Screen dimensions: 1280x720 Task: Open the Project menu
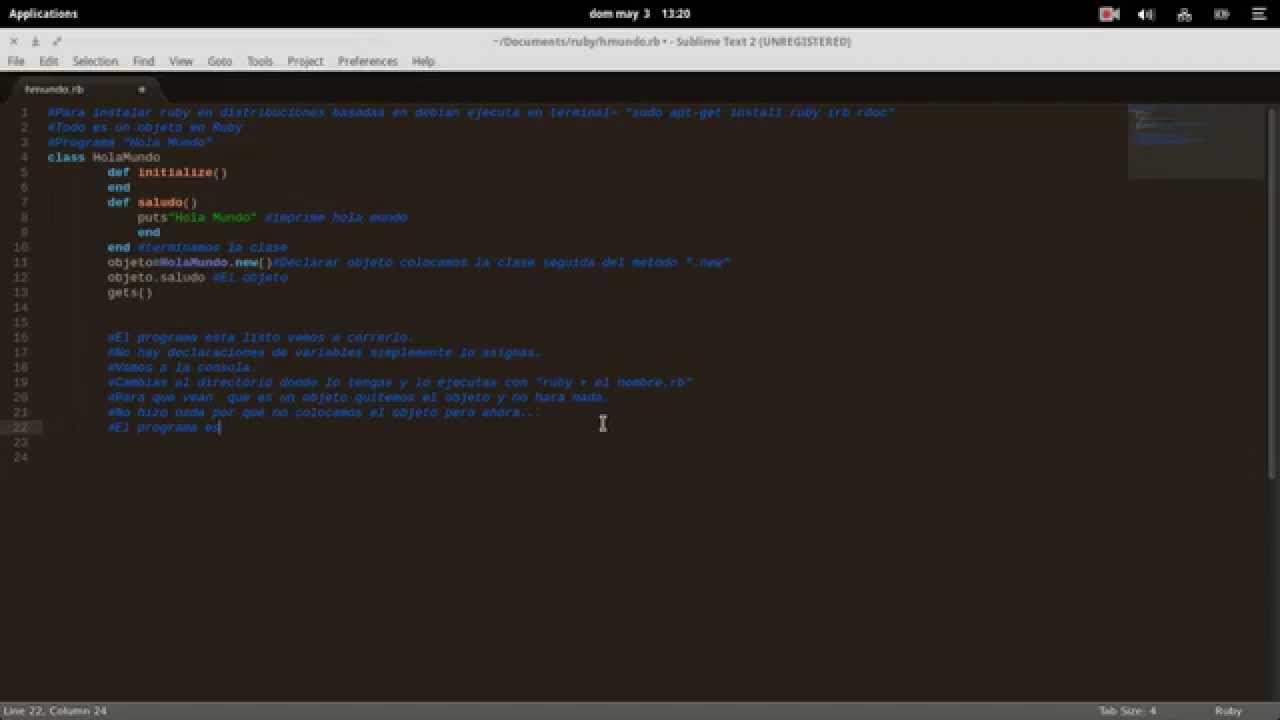[305, 61]
